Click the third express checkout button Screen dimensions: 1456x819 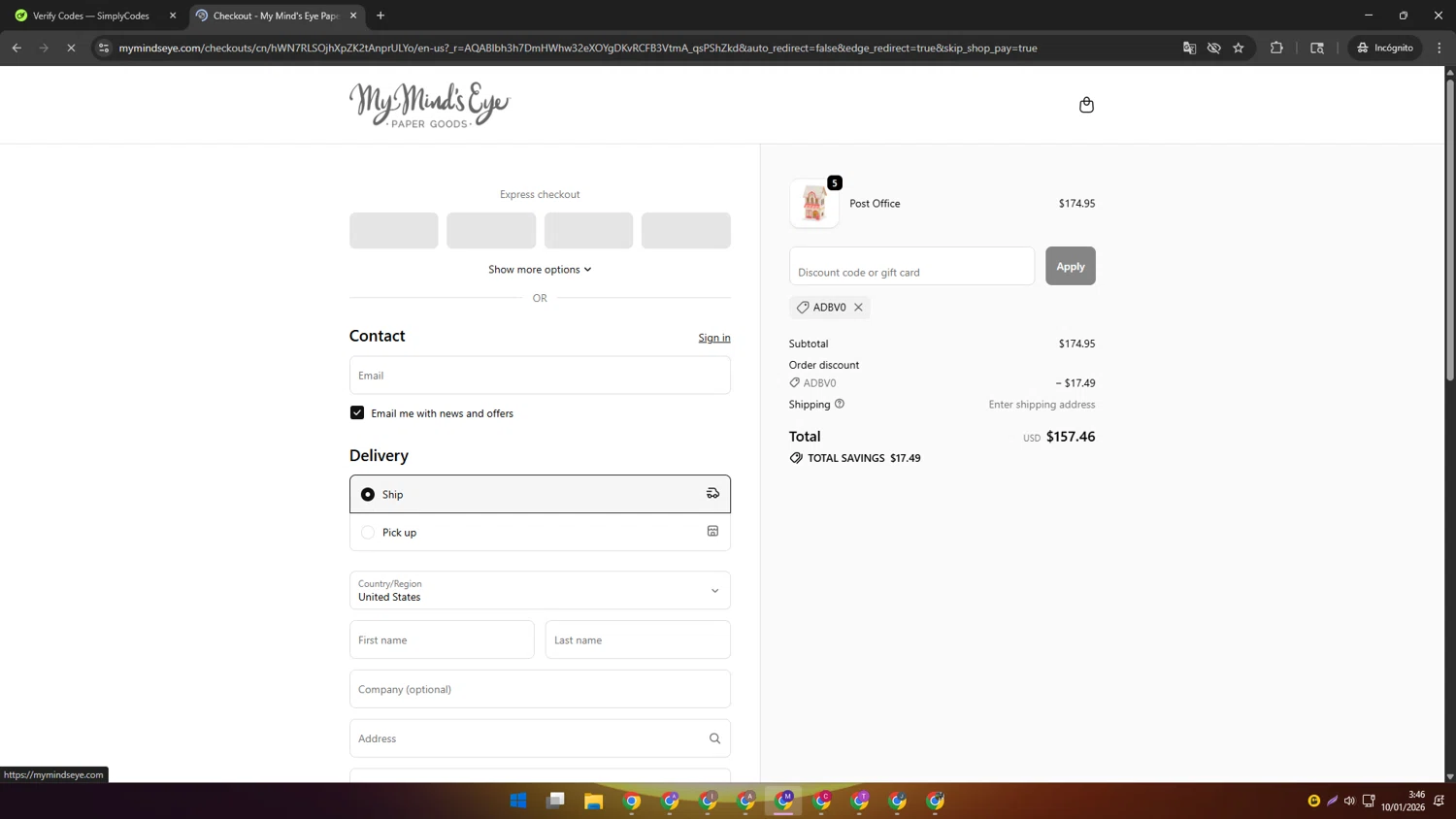click(x=588, y=230)
